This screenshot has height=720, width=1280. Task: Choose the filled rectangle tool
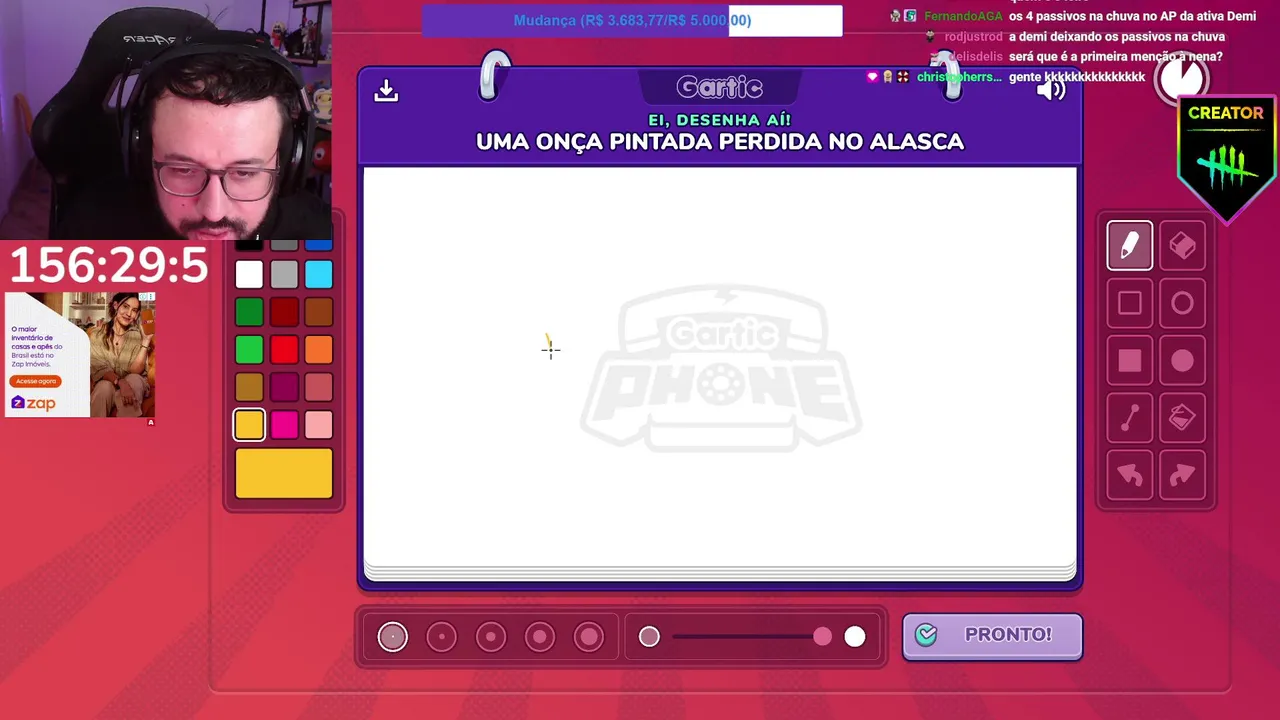coord(1129,360)
